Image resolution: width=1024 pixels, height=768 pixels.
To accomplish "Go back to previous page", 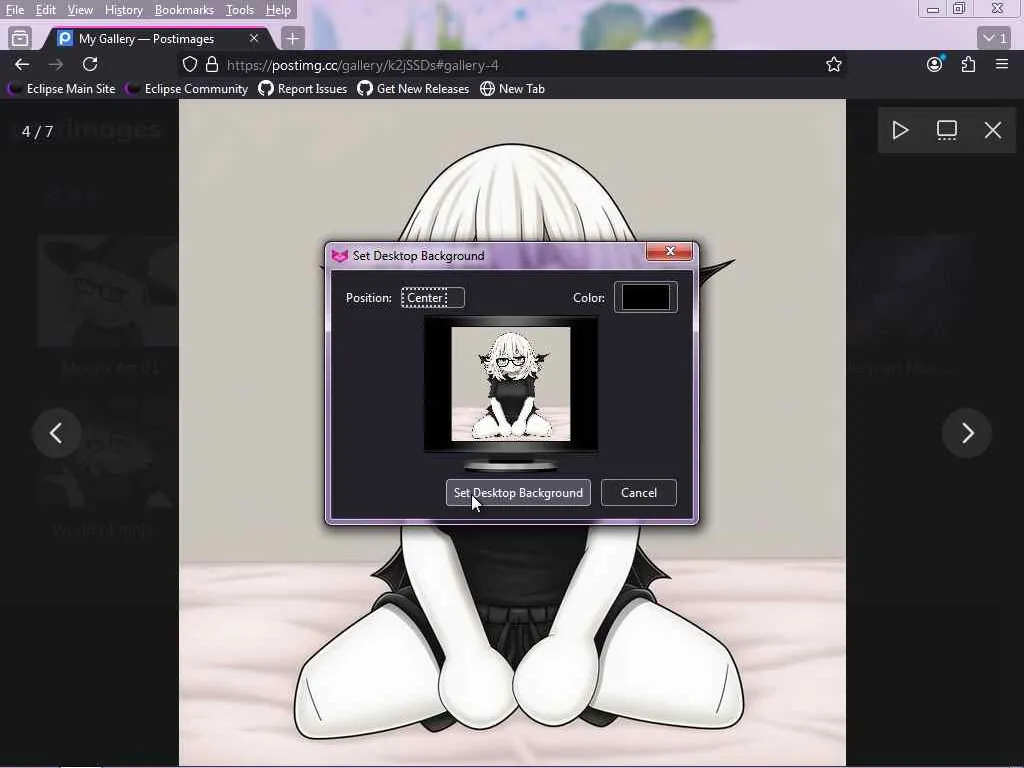I will pos(22,64).
